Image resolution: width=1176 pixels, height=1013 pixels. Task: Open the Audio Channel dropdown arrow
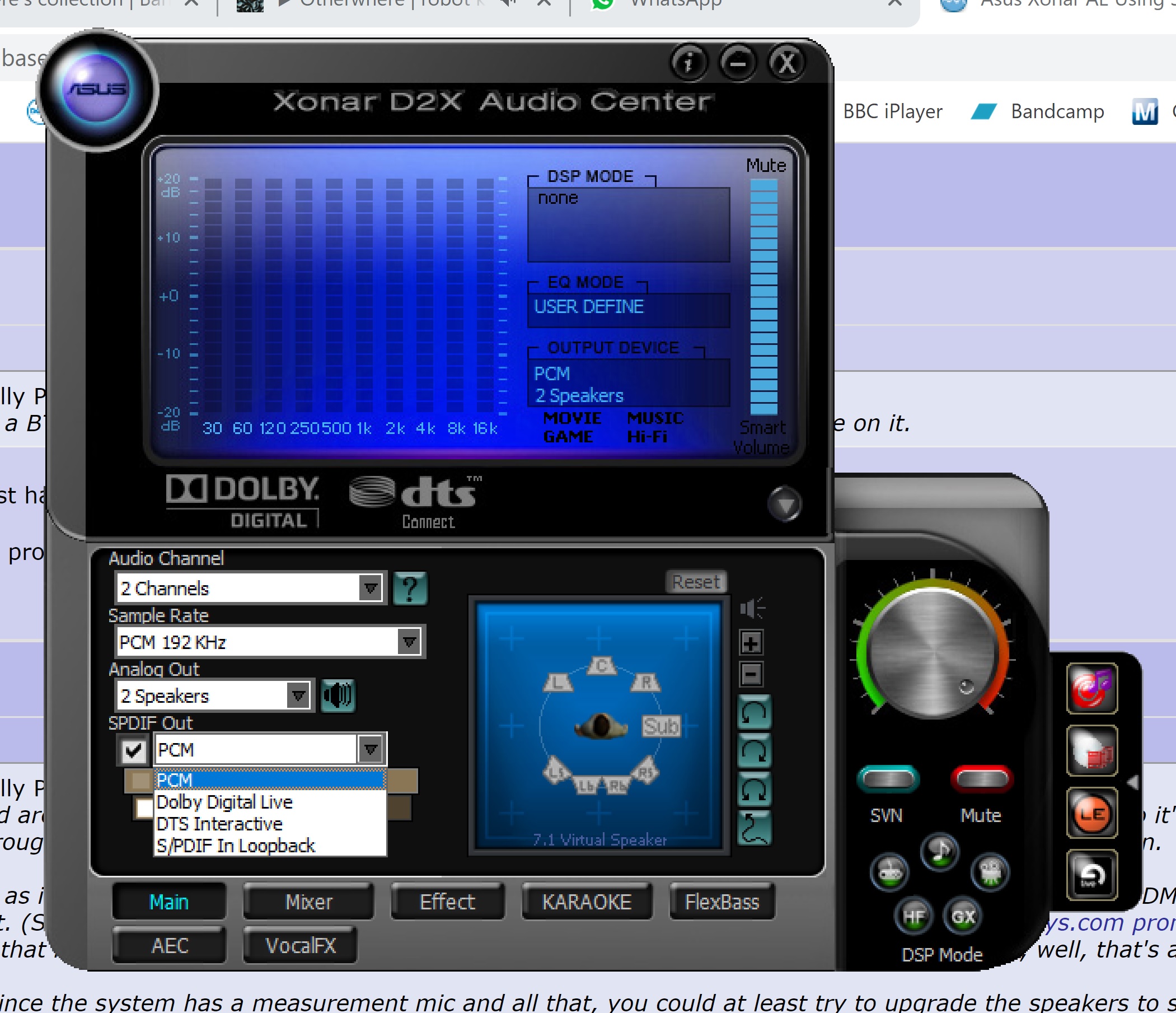tap(371, 588)
